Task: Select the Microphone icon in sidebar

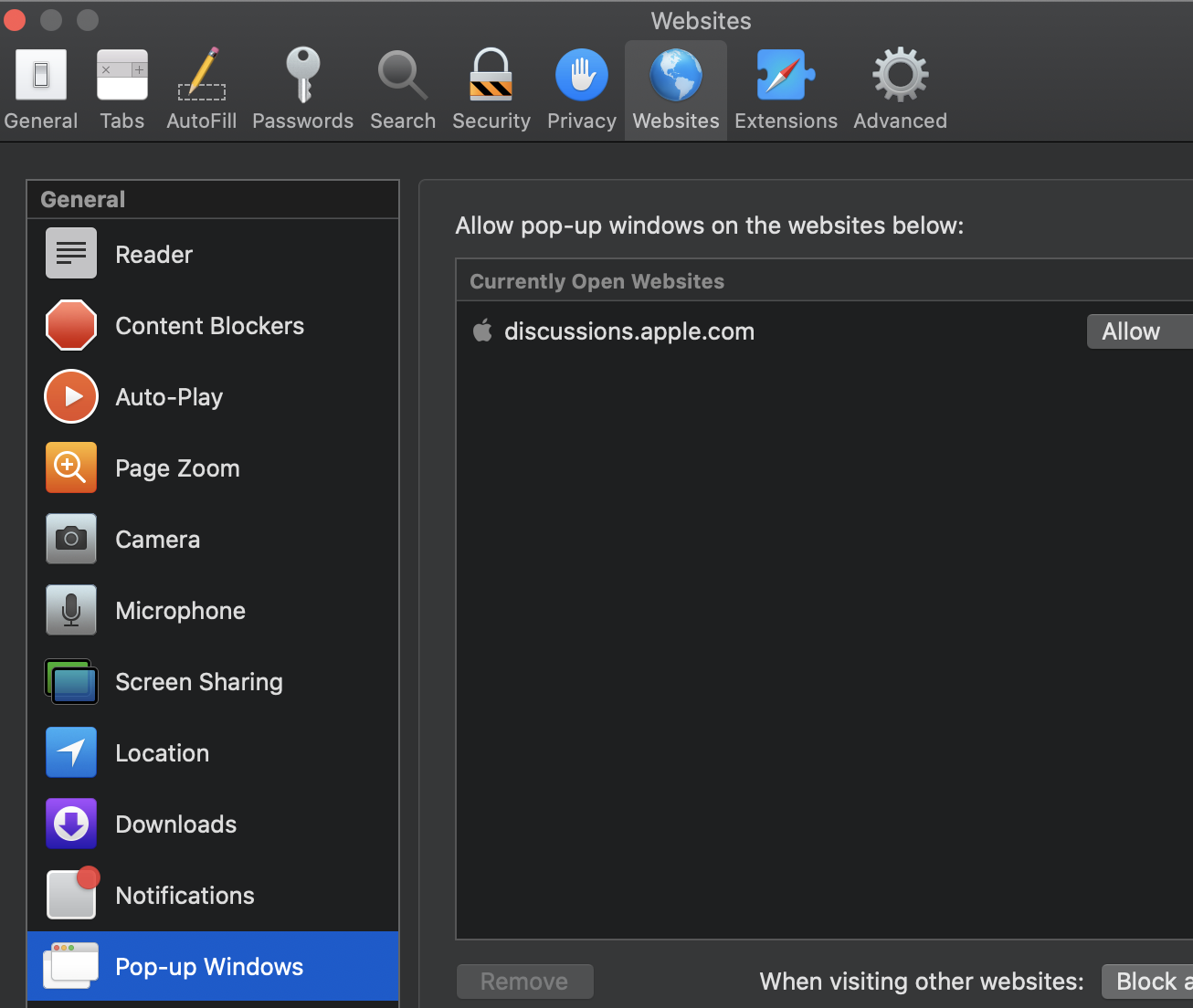Action: pos(71,610)
